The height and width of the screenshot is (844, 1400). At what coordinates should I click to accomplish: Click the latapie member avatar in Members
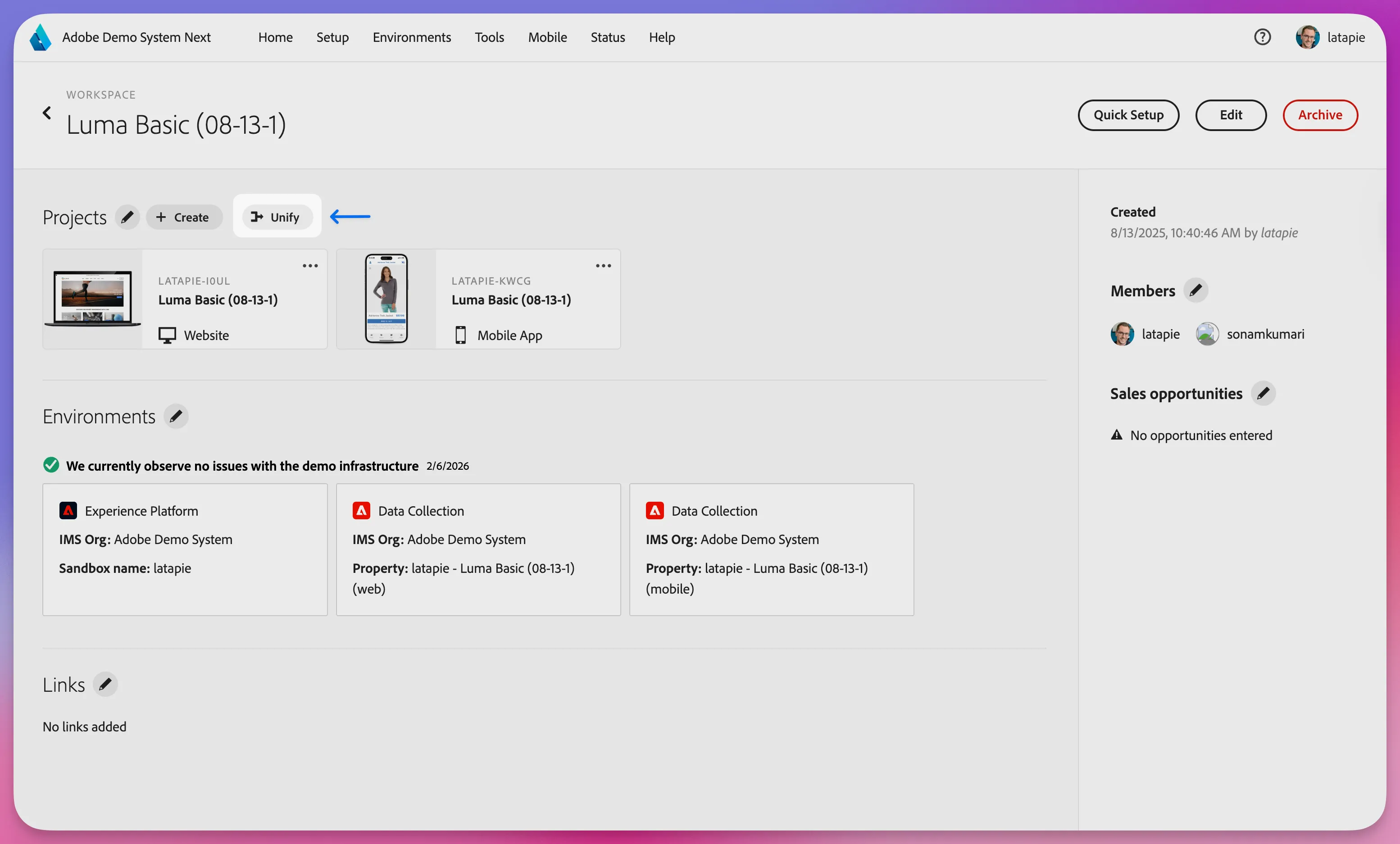click(1122, 334)
